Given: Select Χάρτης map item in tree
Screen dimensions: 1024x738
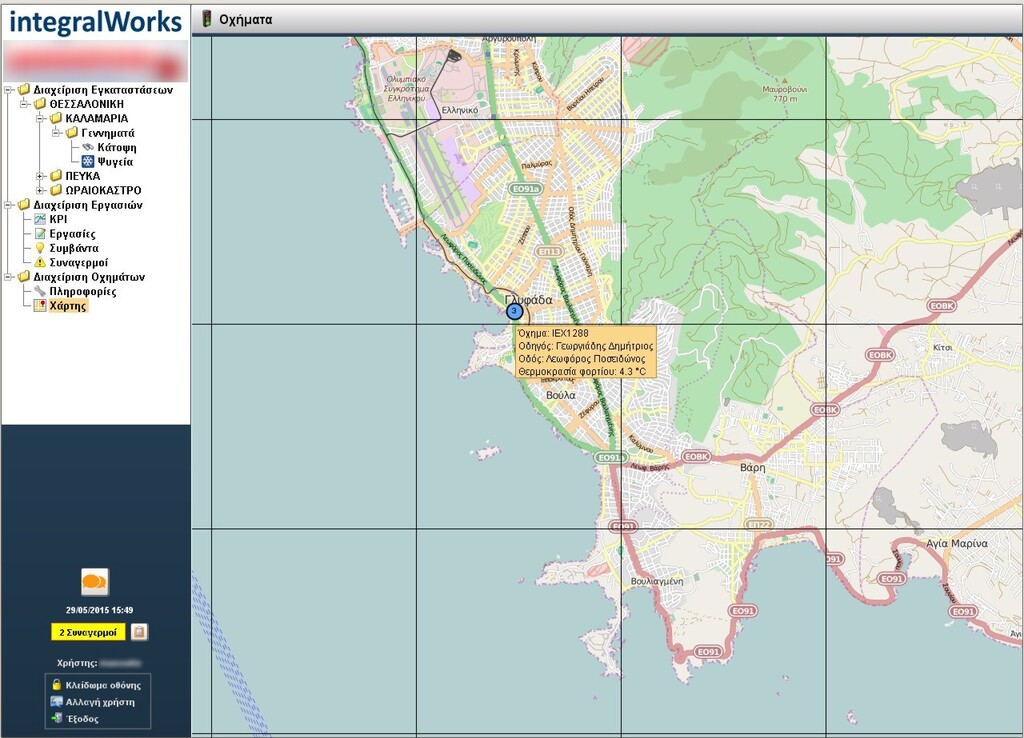Looking at the screenshot, I should 68,306.
